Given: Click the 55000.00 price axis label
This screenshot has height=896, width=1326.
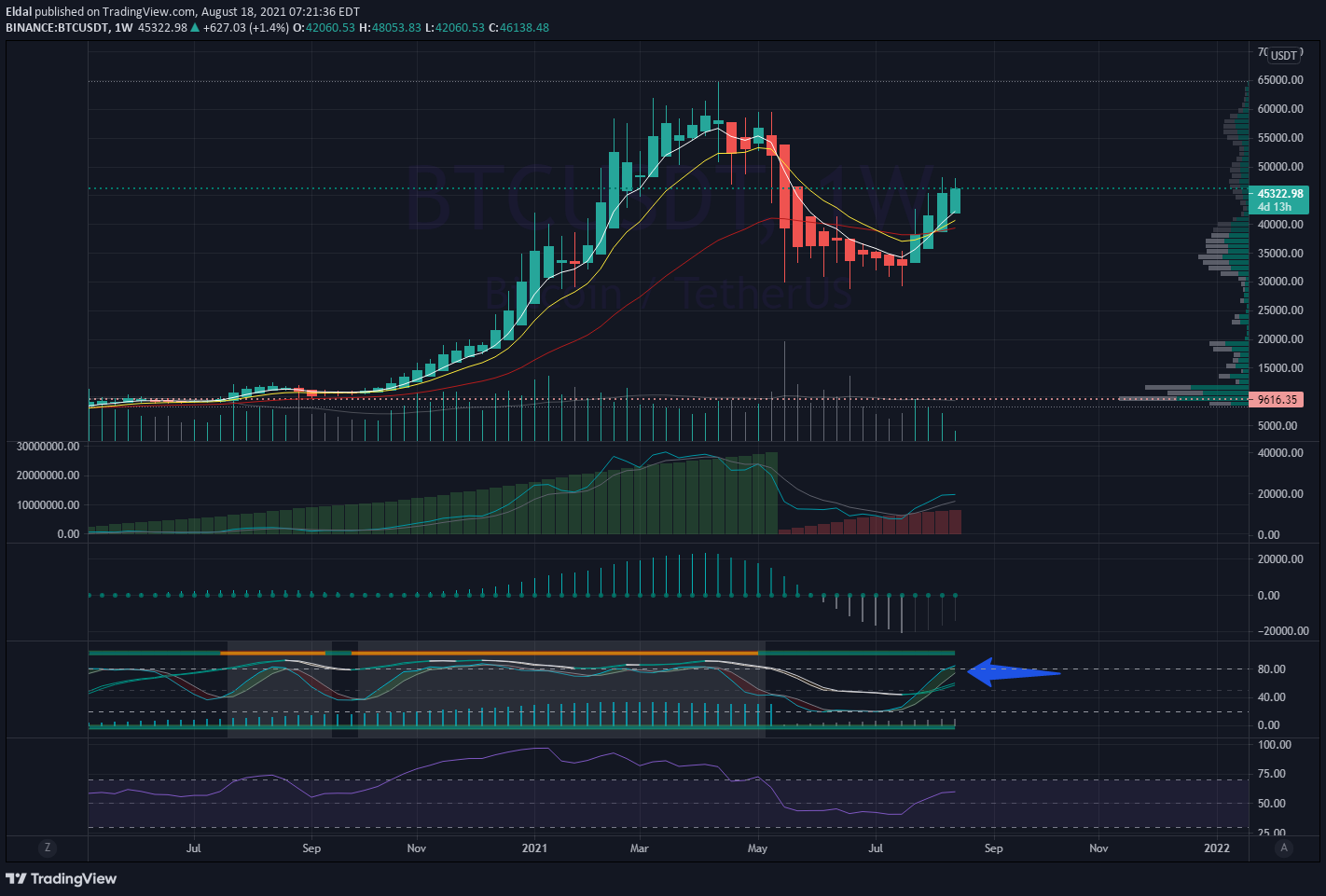Looking at the screenshot, I should tap(1280, 138).
